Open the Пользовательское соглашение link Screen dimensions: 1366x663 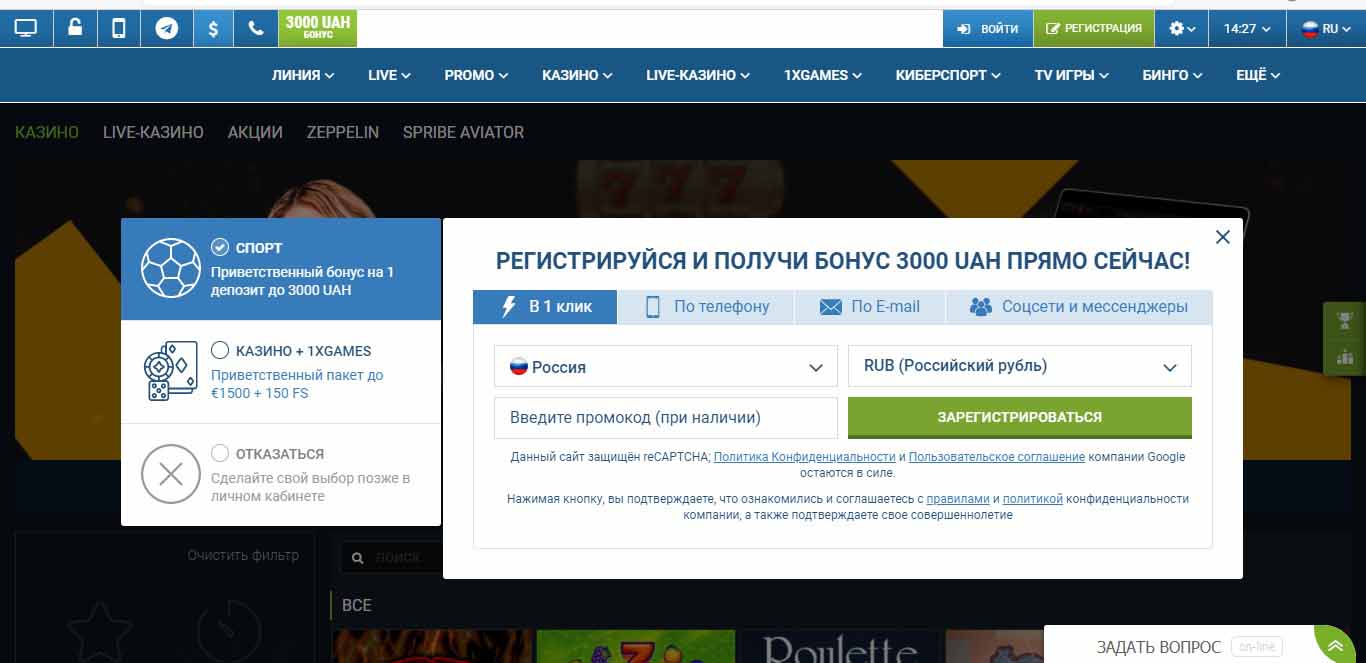pyautogui.click(x=997, y=457)
